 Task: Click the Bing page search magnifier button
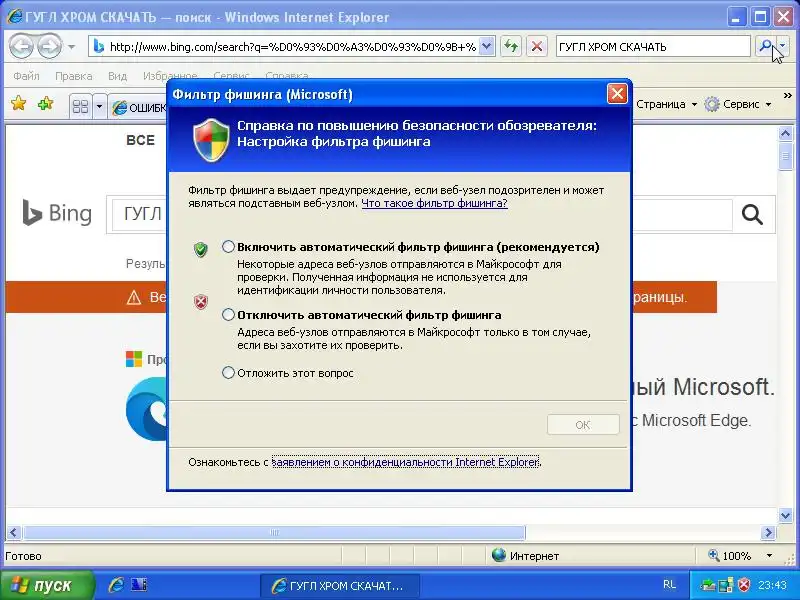point(752,215)
